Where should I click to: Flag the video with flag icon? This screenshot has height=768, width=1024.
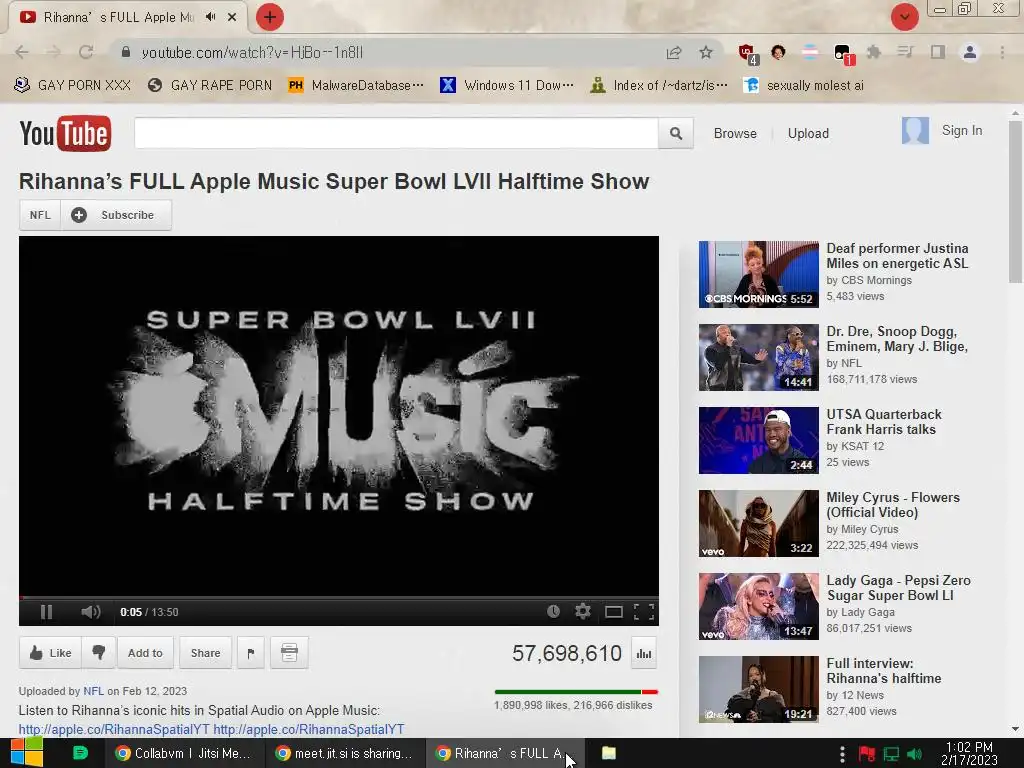(x=251, y=652)
